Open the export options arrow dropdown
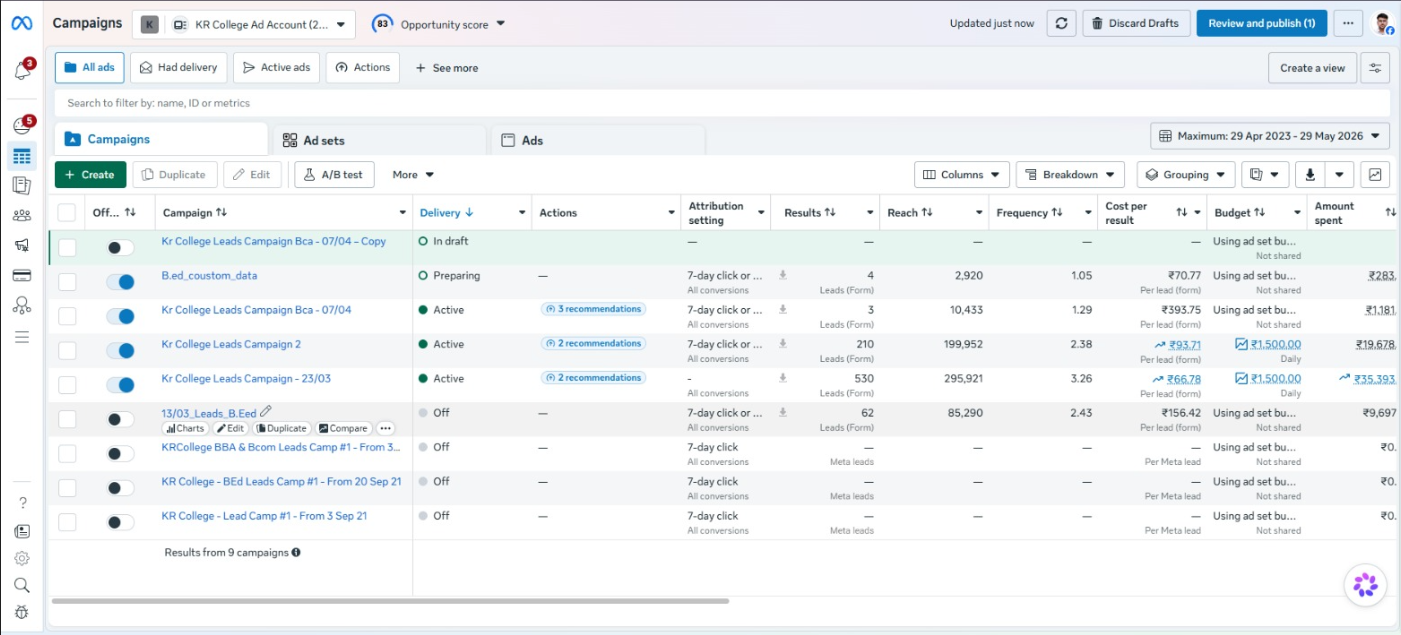Image resolution: width=1401 pixels, height=635 pixels. pyautogui.click(x=1340, y=175)
